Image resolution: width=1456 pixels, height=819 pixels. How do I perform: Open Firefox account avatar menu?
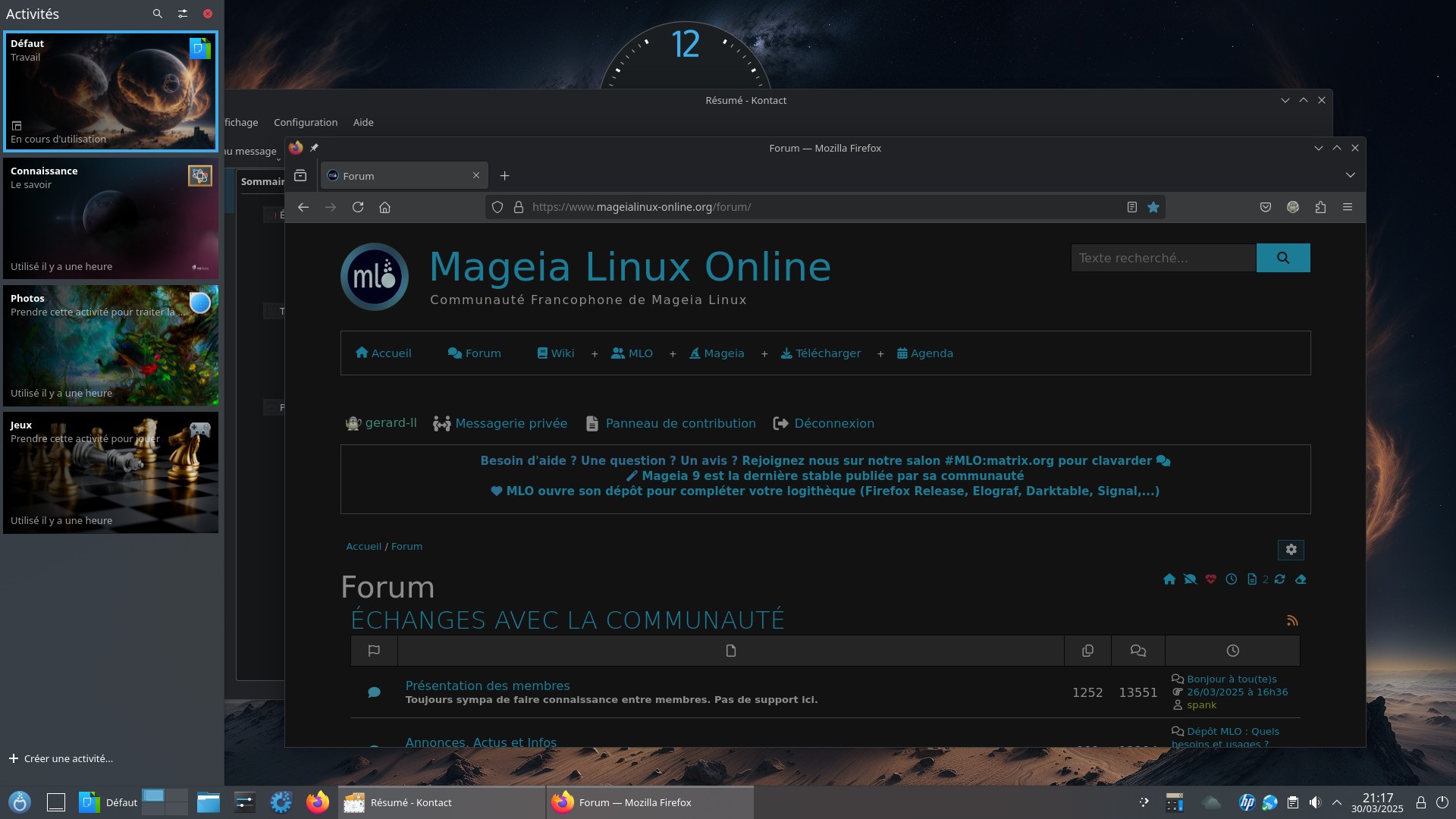[x=1293, y=207]
